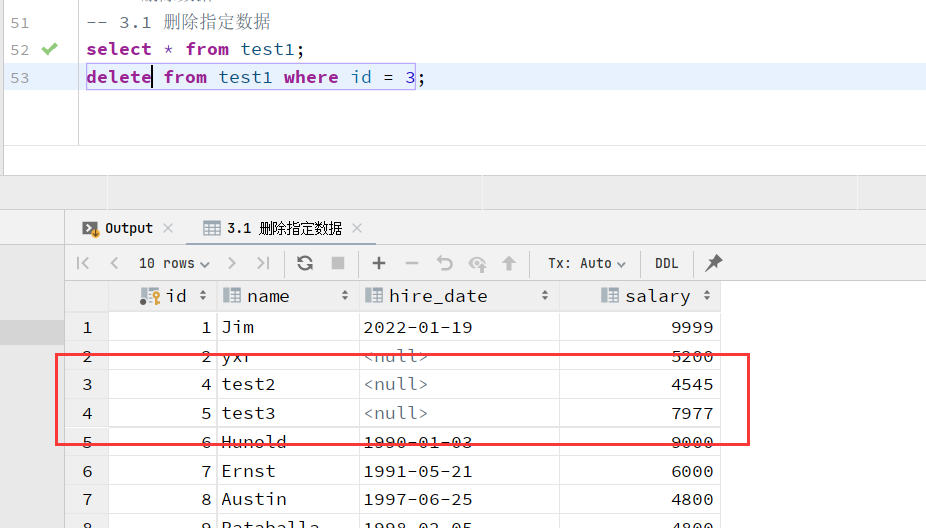The image size is (926, 528).
Task: Go to previous page of results
Action: 115,263
